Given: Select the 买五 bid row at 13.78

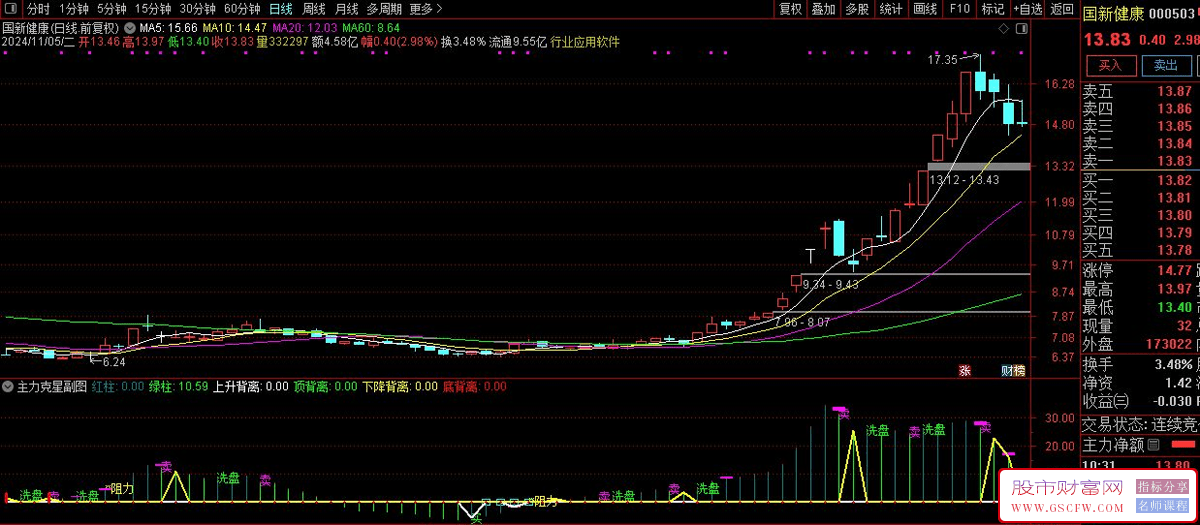Looking at the screenshot, I should coord(1140,250).
